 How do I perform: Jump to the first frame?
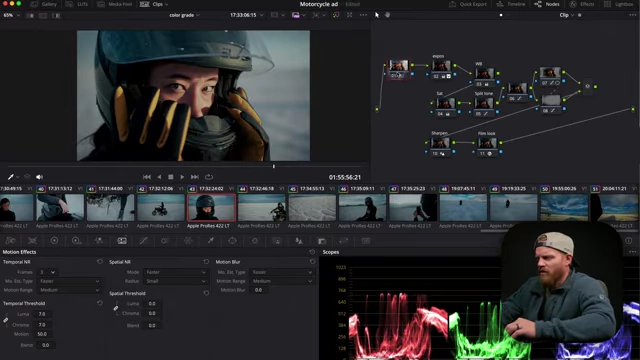coord(147,177)
